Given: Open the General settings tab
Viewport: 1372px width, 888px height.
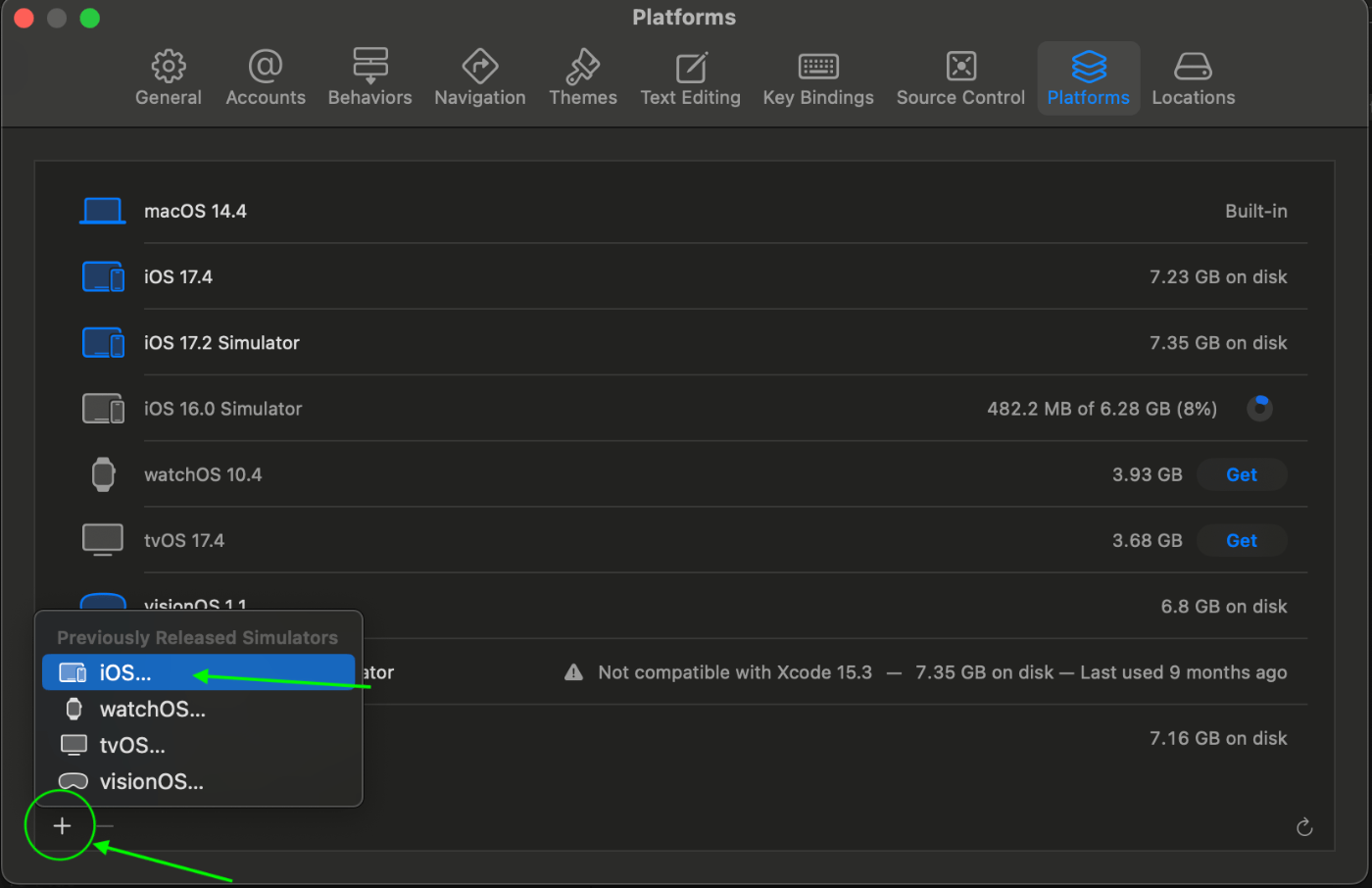Looking at the screenshot, I should click(169, 78).
